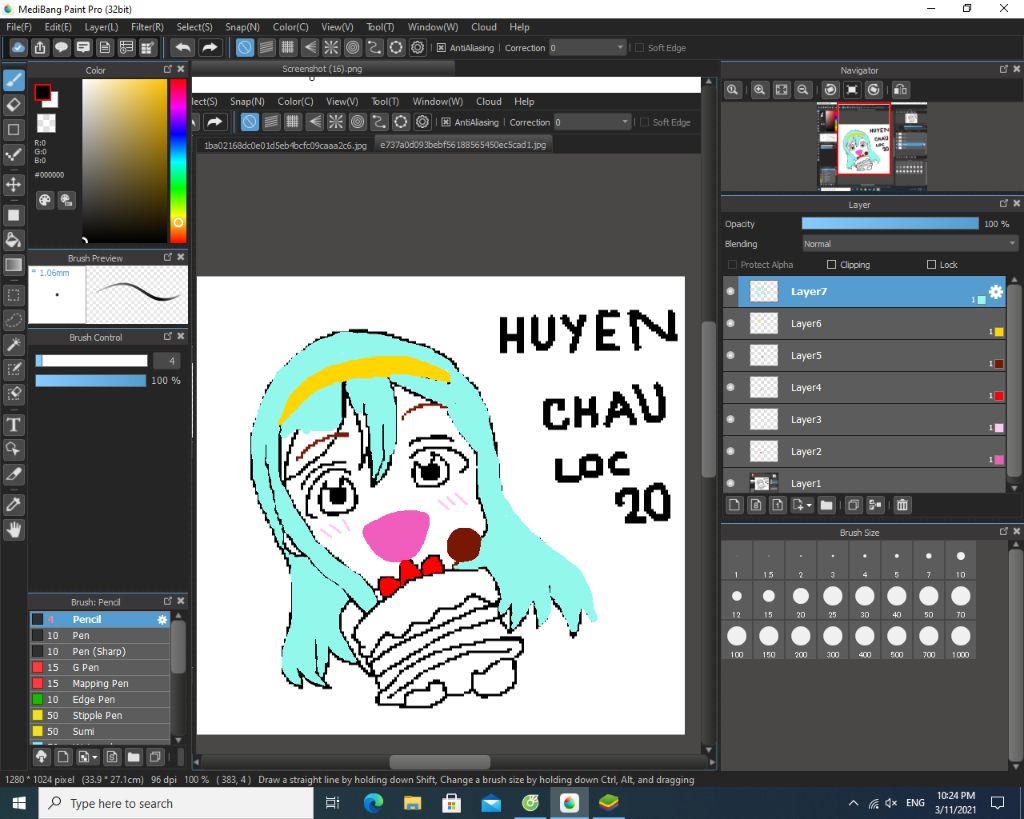Select the Magic Wand tool

[x=14, y=344]
